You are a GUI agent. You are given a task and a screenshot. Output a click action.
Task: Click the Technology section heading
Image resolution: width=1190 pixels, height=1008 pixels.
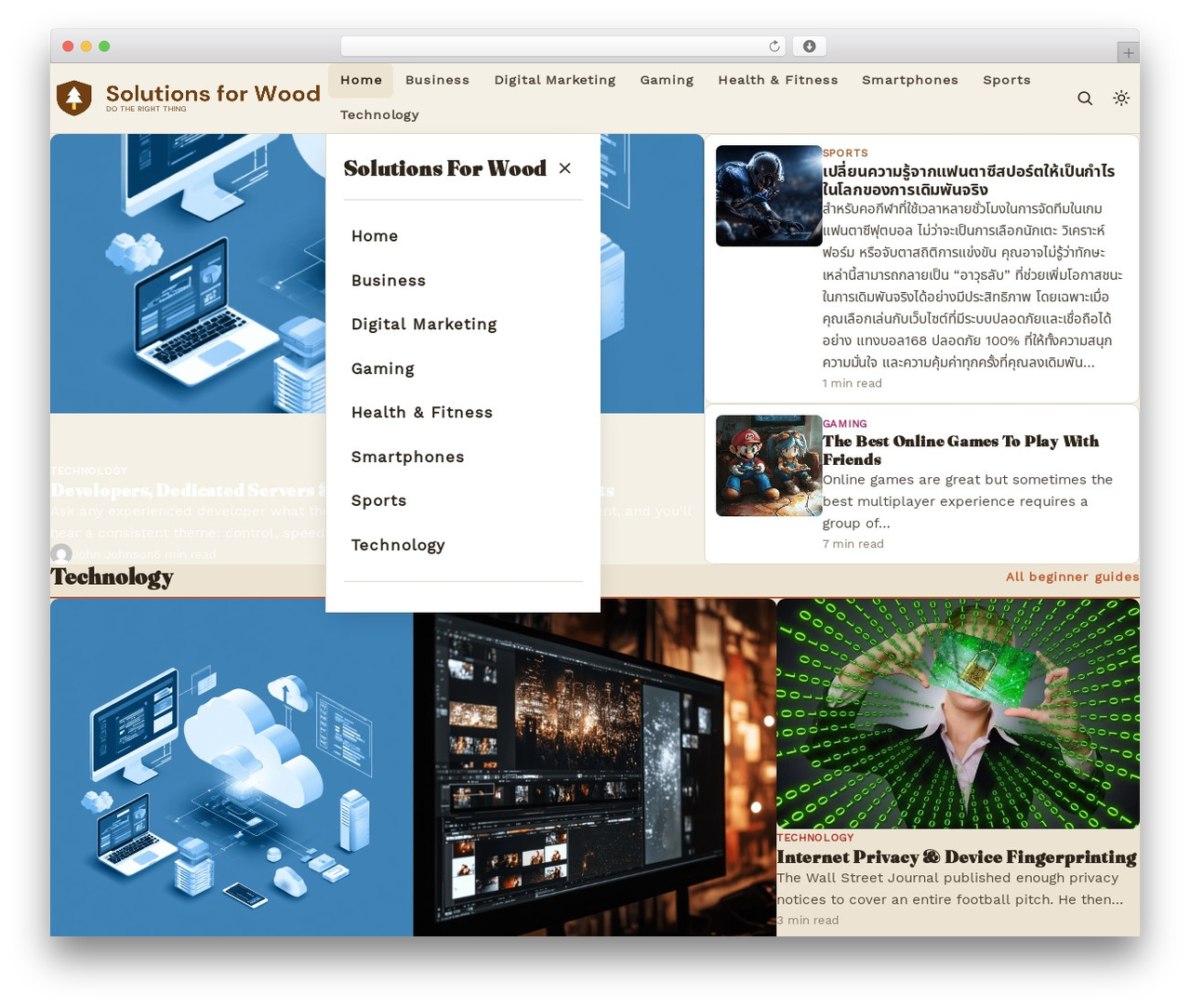[x=112, y=577]
